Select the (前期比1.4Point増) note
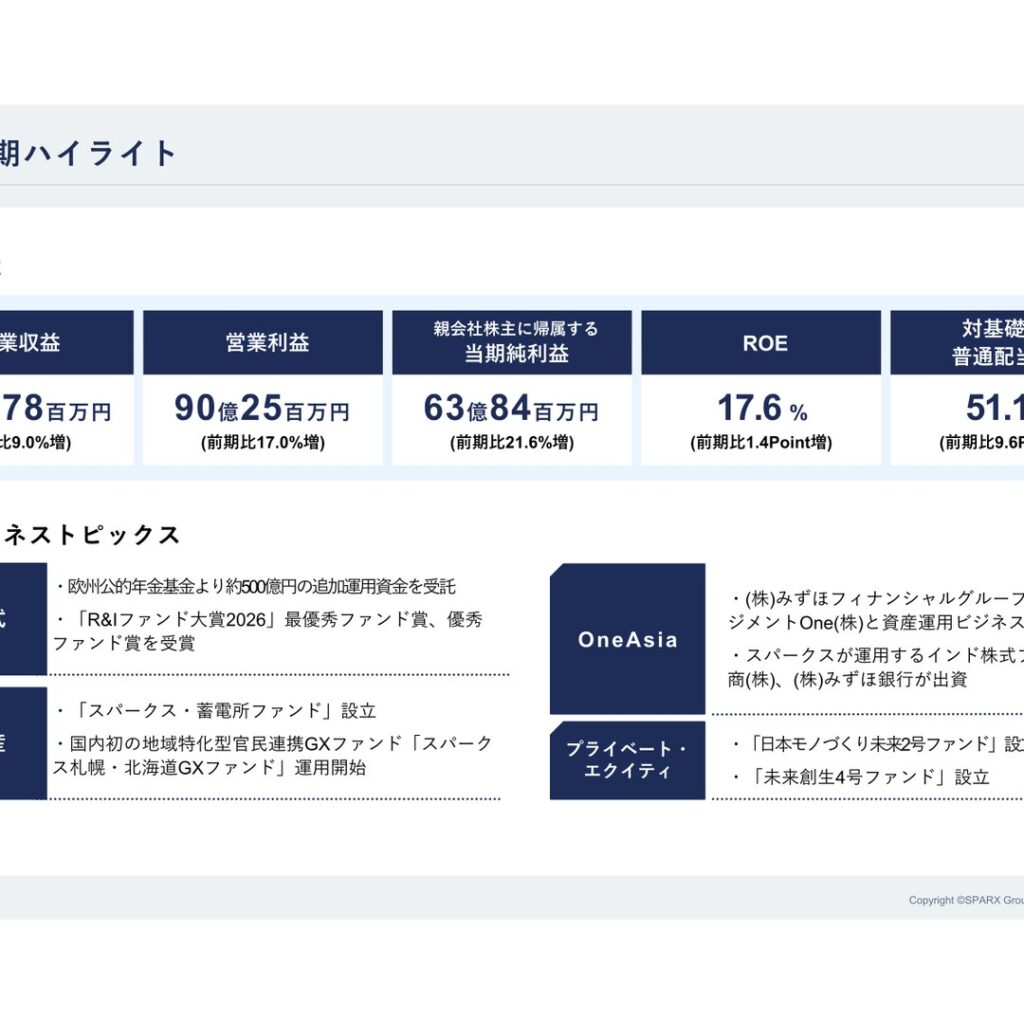This screenshot has height=1024, width=1024. click(761, 443)
